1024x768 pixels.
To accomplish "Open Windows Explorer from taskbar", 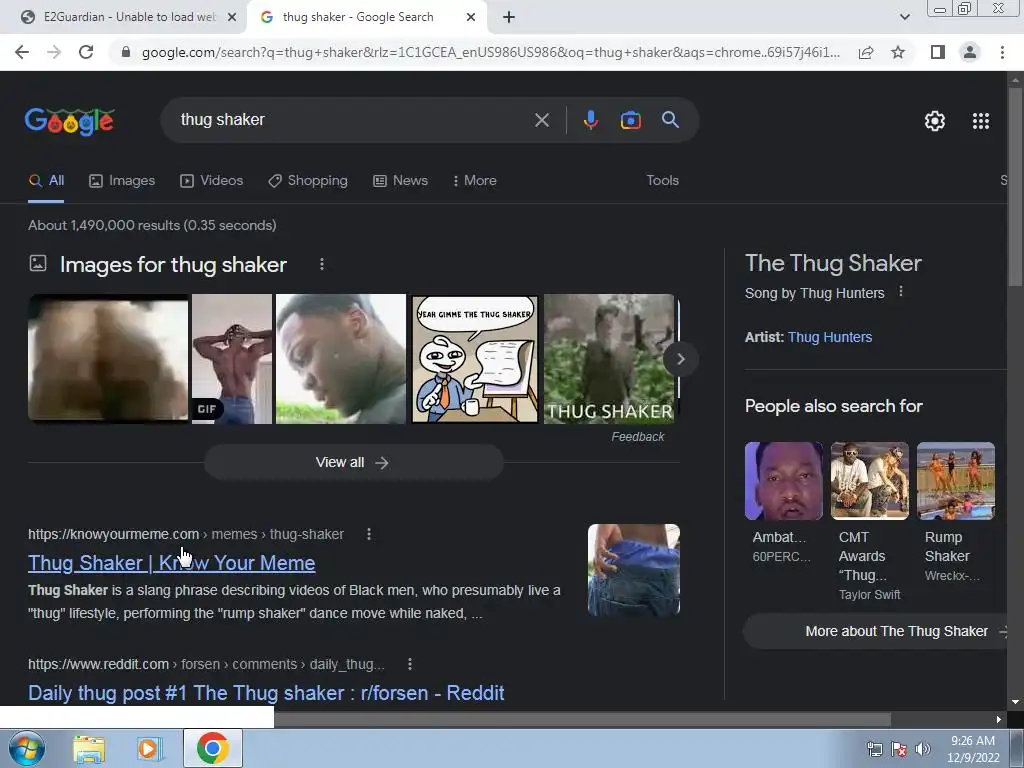I will [x=89, y=749].
